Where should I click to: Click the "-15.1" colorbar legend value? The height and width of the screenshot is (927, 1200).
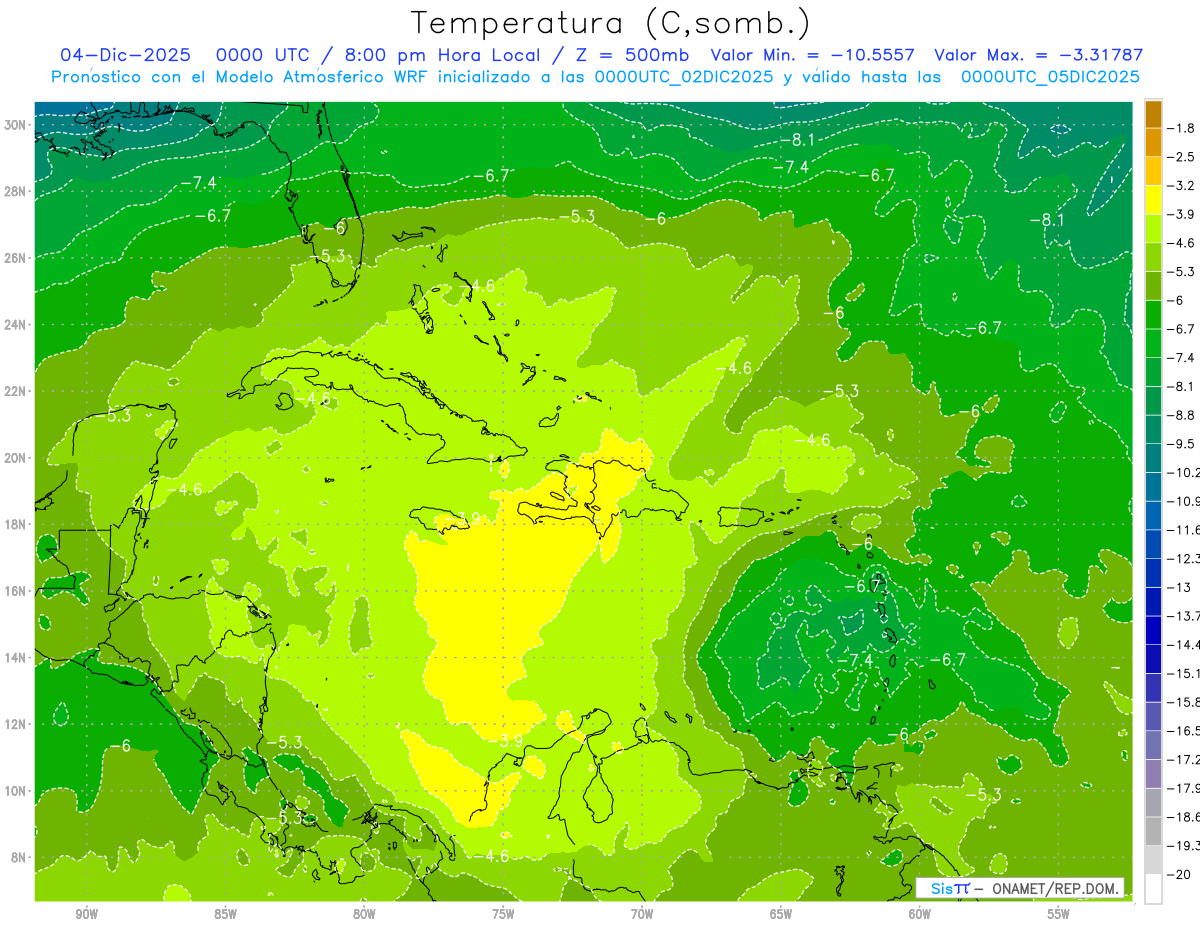[1183, 674]
